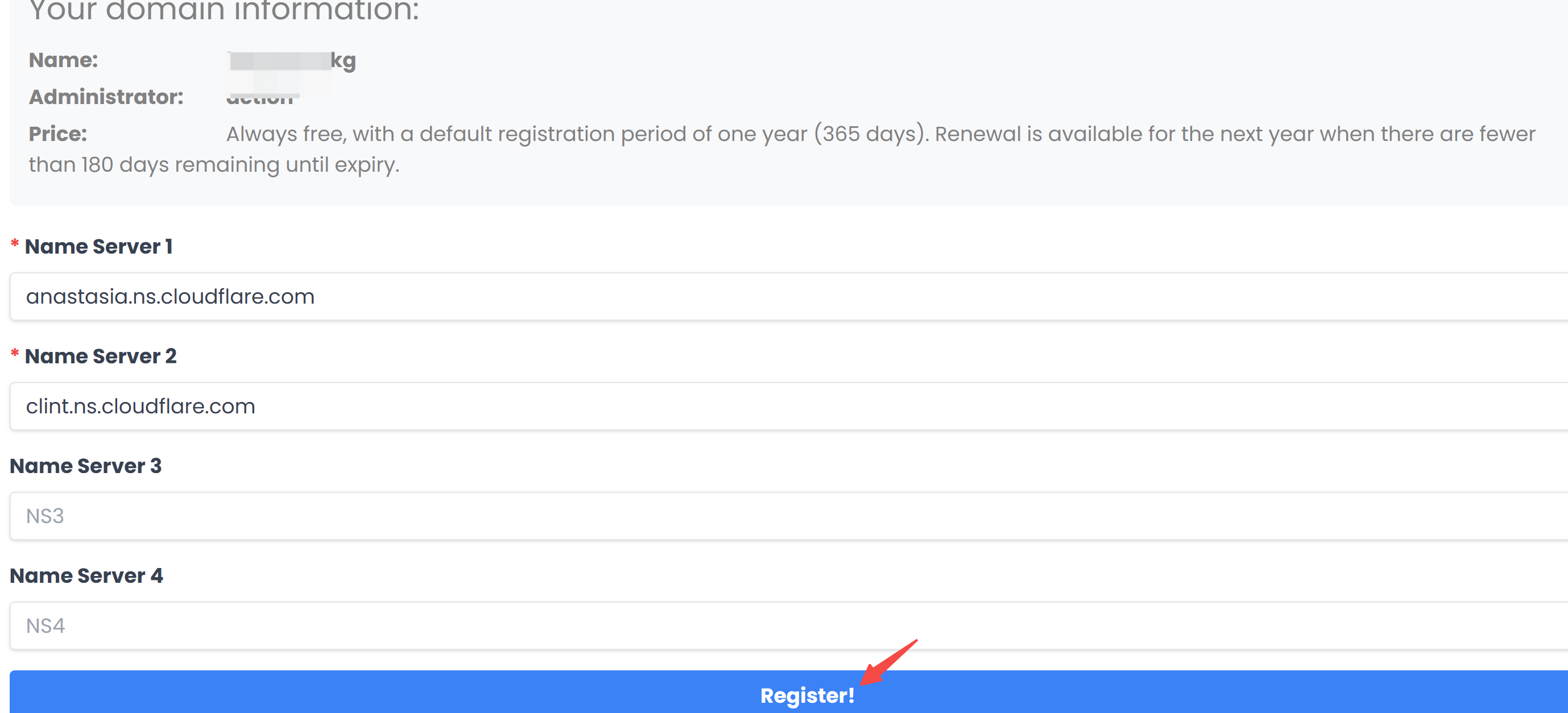Click the Always free price description text
The height and width of the screenshot is (713, 1568).
pyautogui.click(x=782, y=149)
